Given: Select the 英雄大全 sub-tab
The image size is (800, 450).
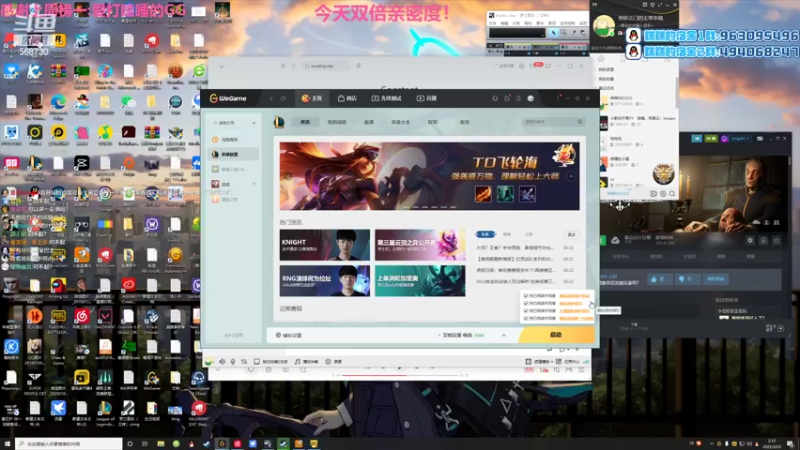Looking at the screenshot, I should pyautogui.click(x=401, y=122).
